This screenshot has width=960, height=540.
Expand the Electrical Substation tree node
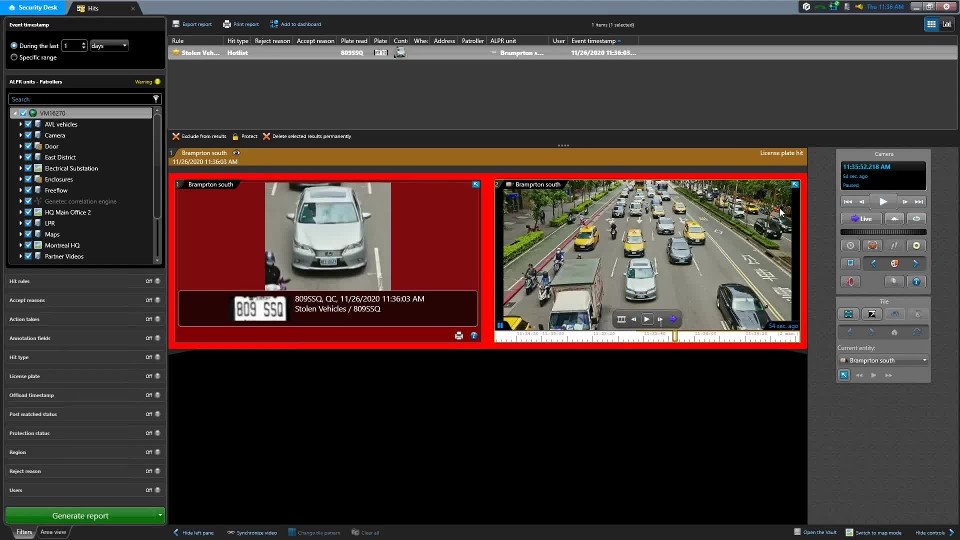[21, 168]
